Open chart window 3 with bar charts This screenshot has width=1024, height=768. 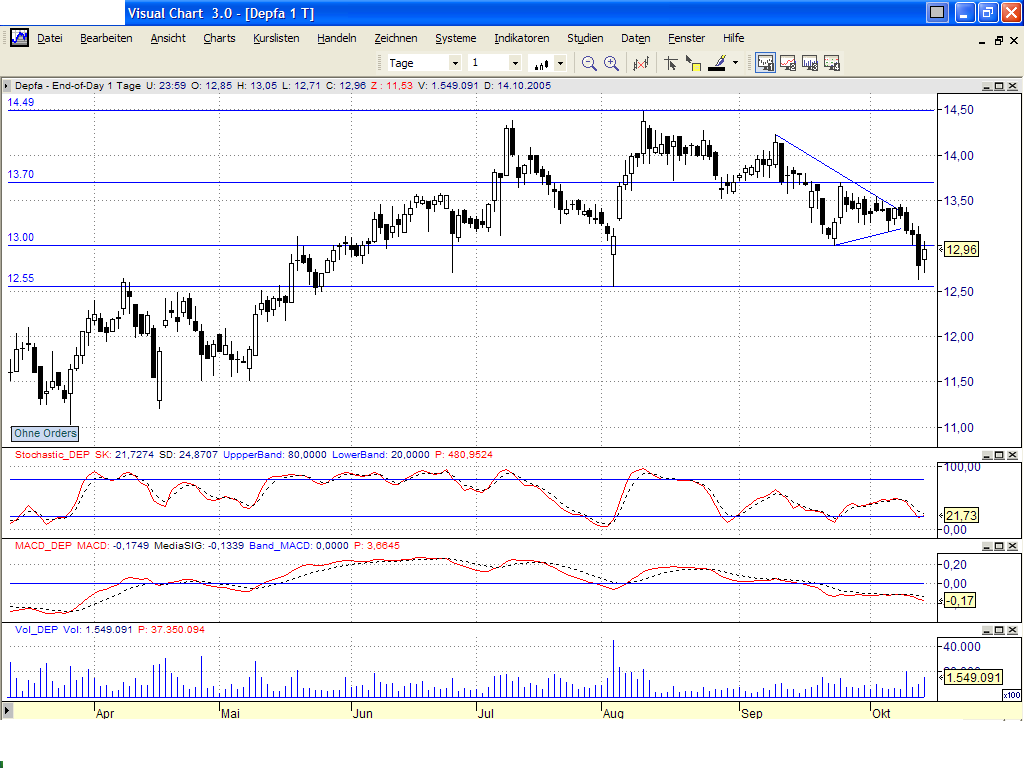(812, 62)
